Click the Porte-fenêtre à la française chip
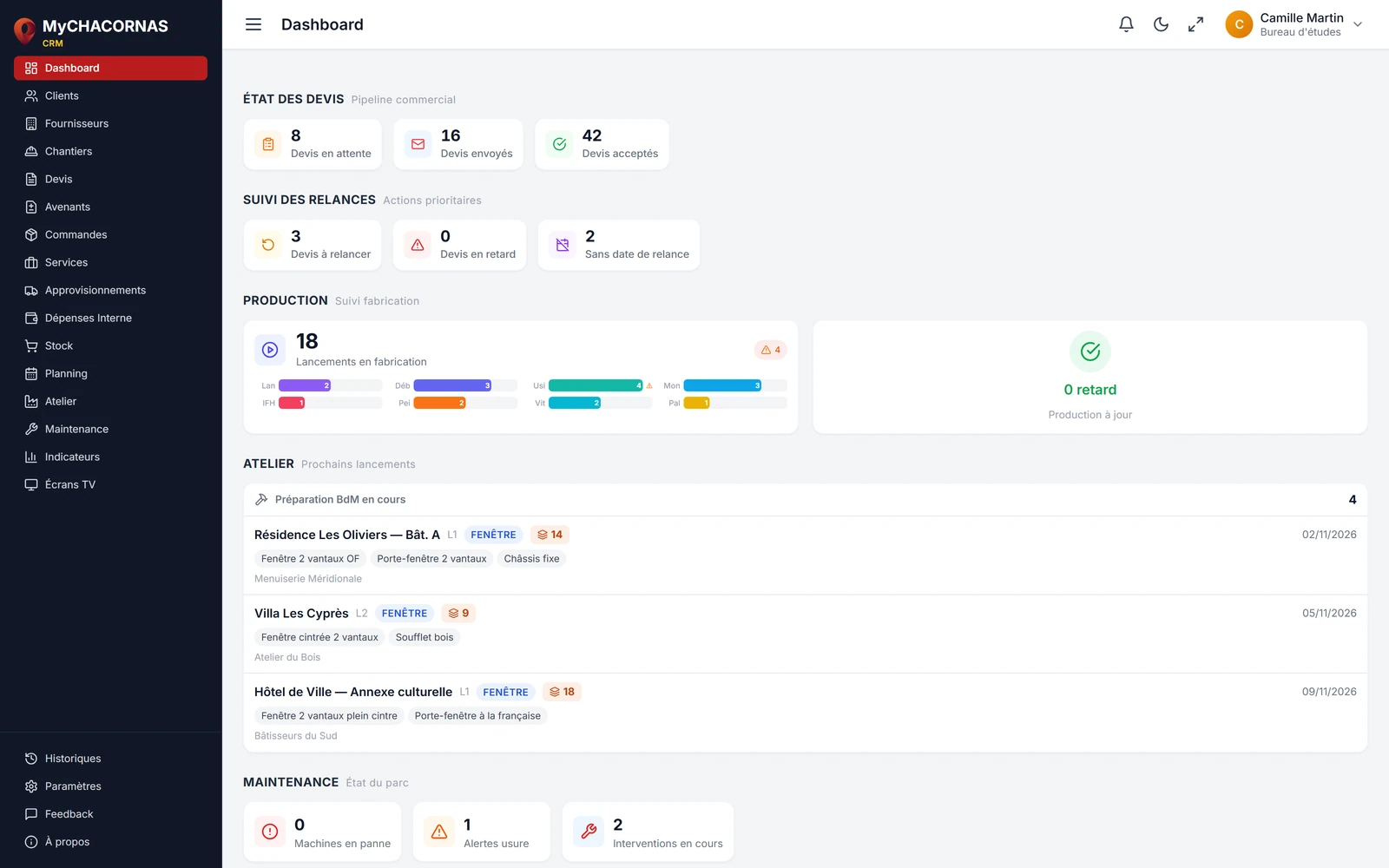 tap(477, 716)
